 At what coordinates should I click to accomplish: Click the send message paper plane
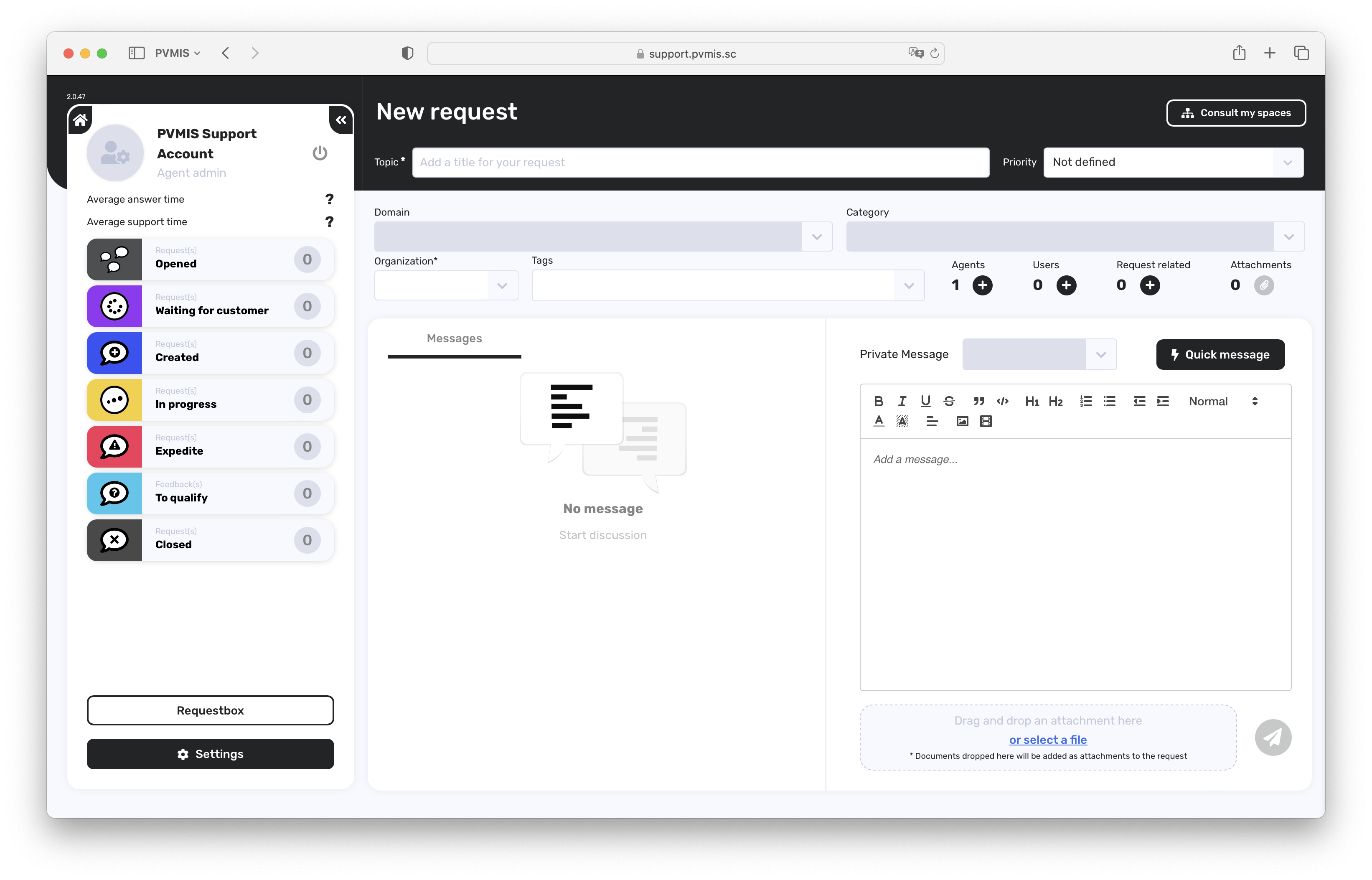point(1273,737)
